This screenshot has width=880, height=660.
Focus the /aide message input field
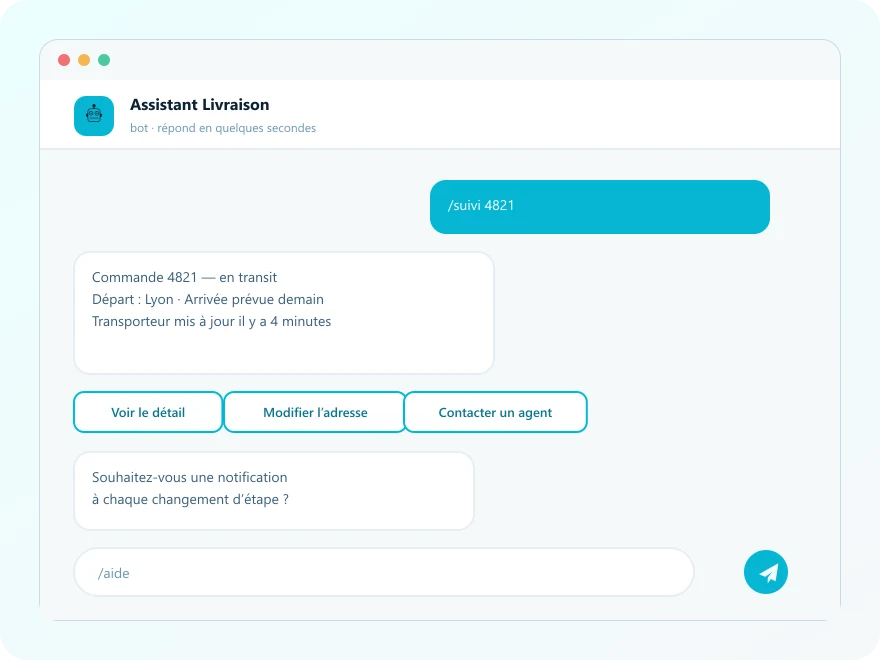384,572
